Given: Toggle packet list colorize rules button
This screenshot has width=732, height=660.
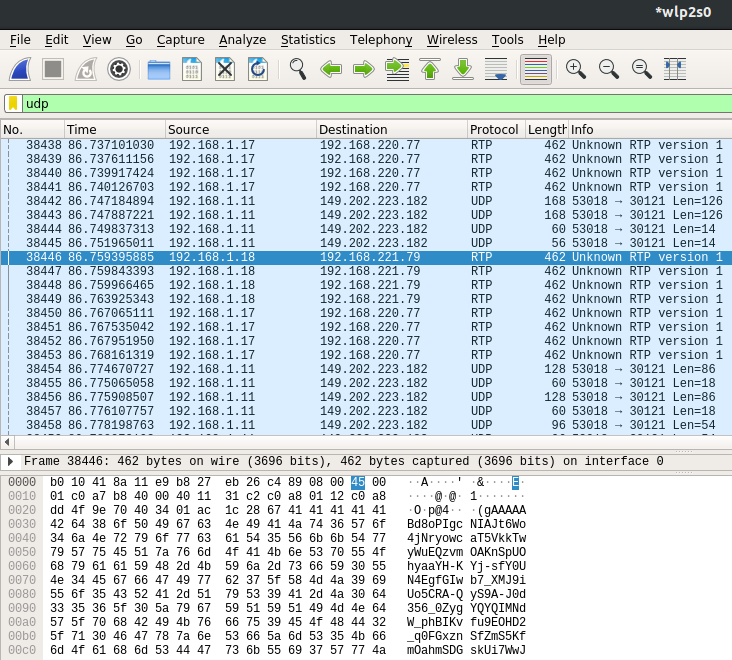Looking at the screenshot, I should point(536,69).
